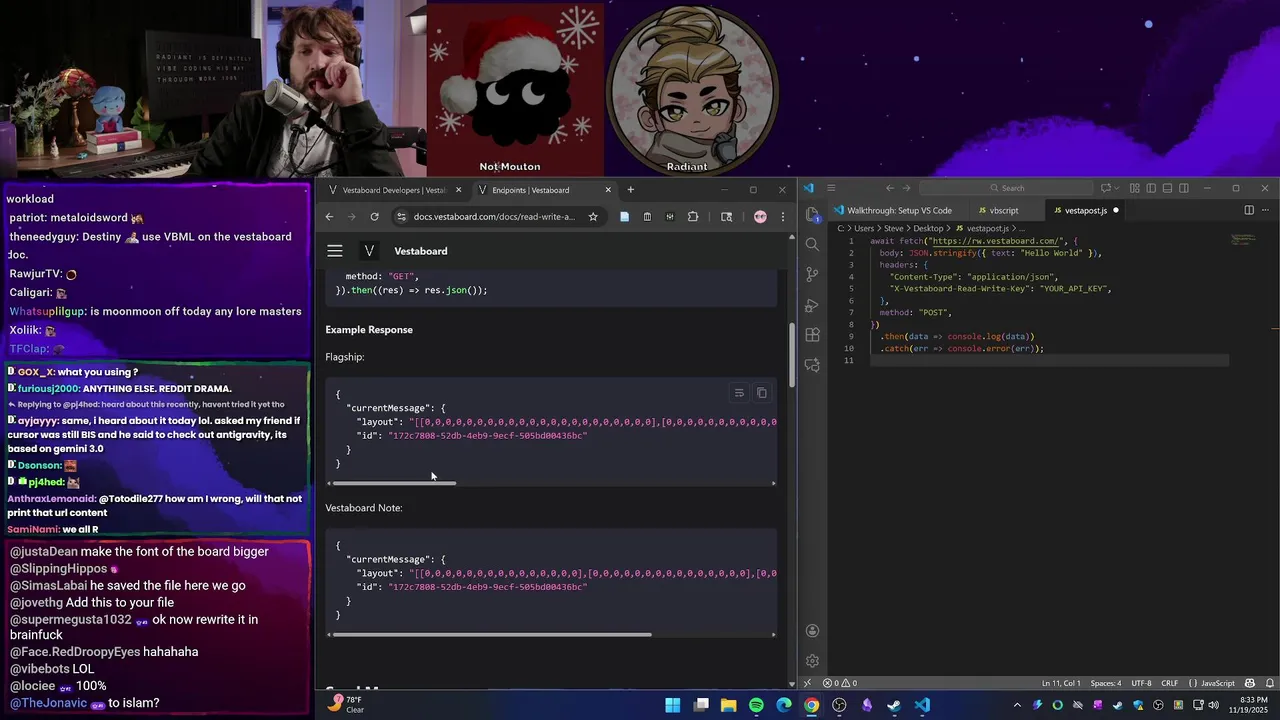1280x720 pixels.
Task: Toggle the VS Code secondary side bar layout icon
Action: click(x=1184, y=188)
